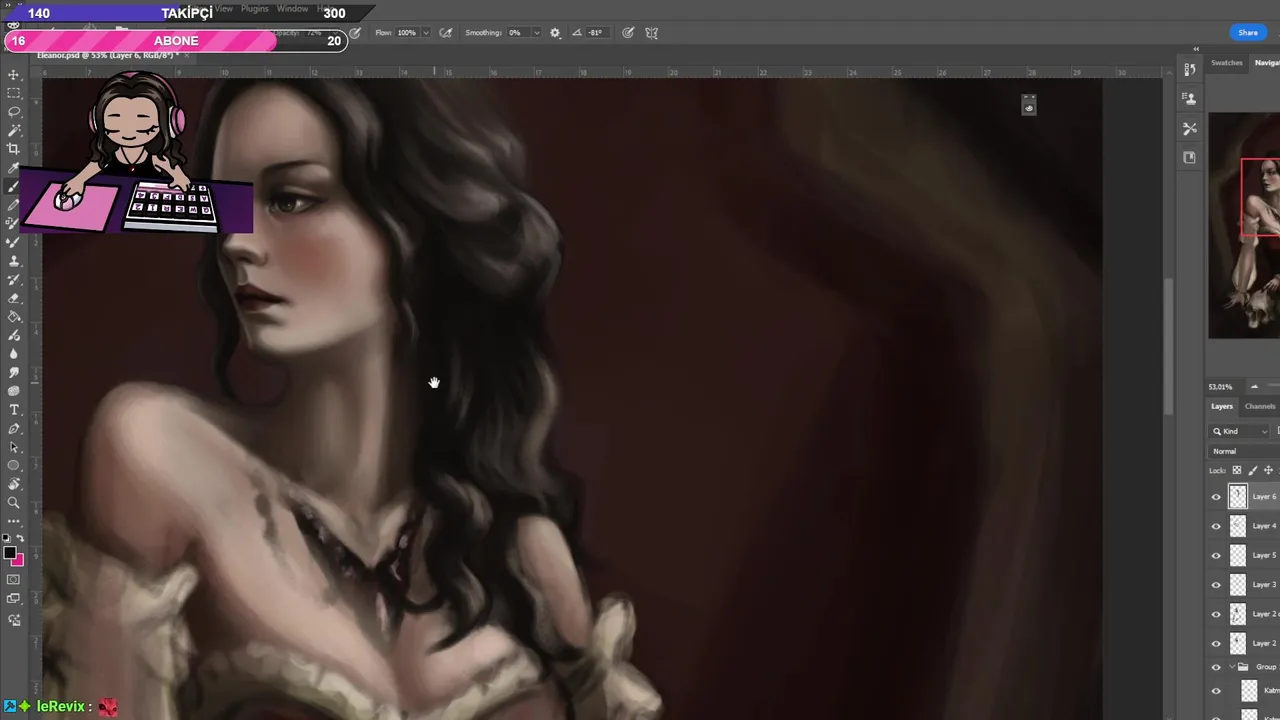
Task: Open the Clone Source panel icon
Action: point(1189,98)
